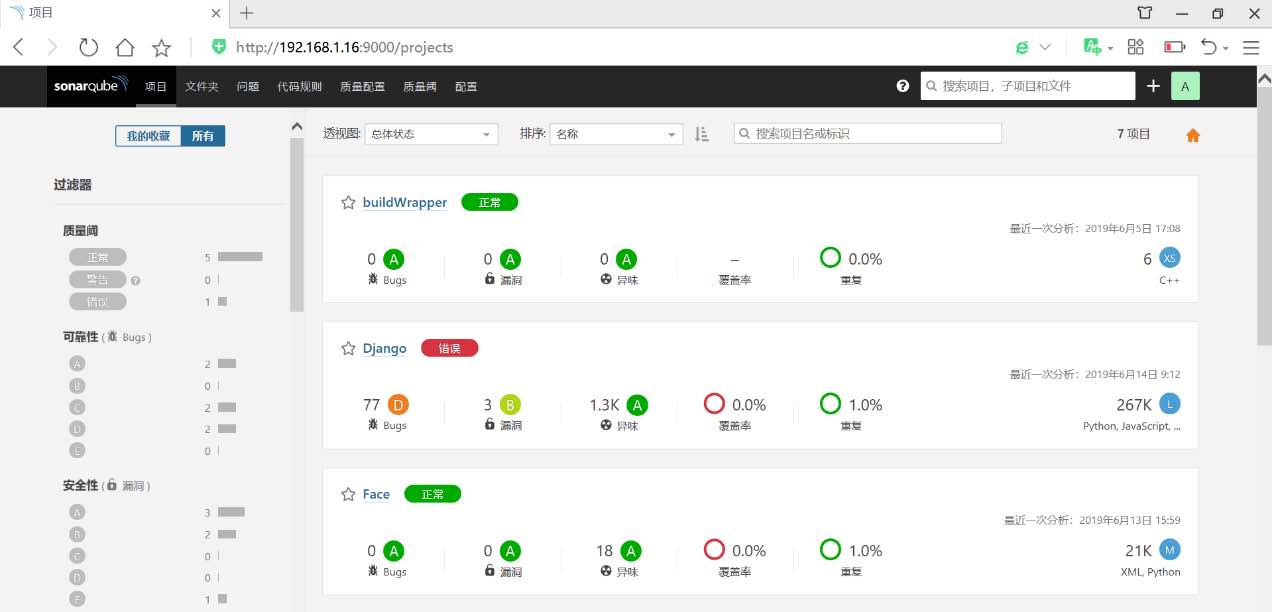Click the home icon beside 7 项目

click(x=1192, y=133)
